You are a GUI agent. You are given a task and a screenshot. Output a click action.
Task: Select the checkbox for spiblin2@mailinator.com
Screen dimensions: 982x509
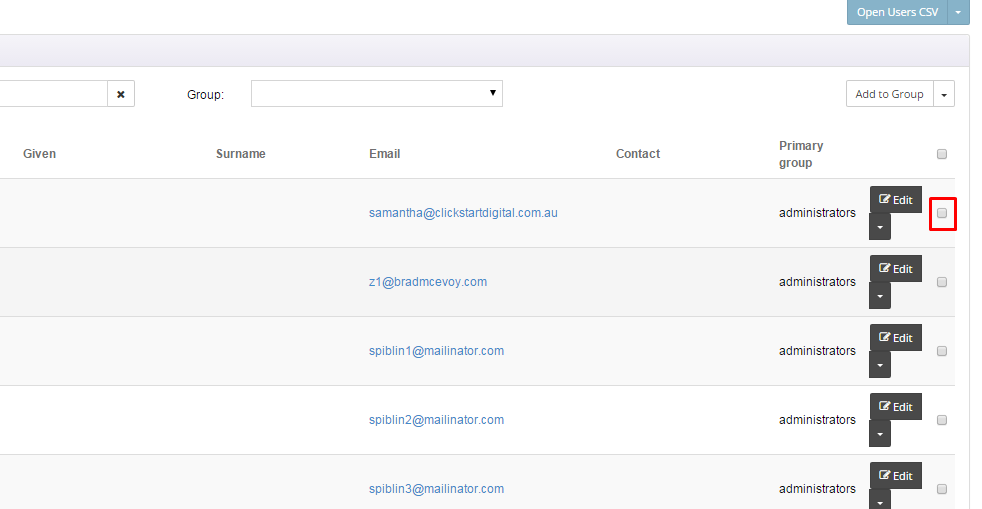tap(941, 420)
